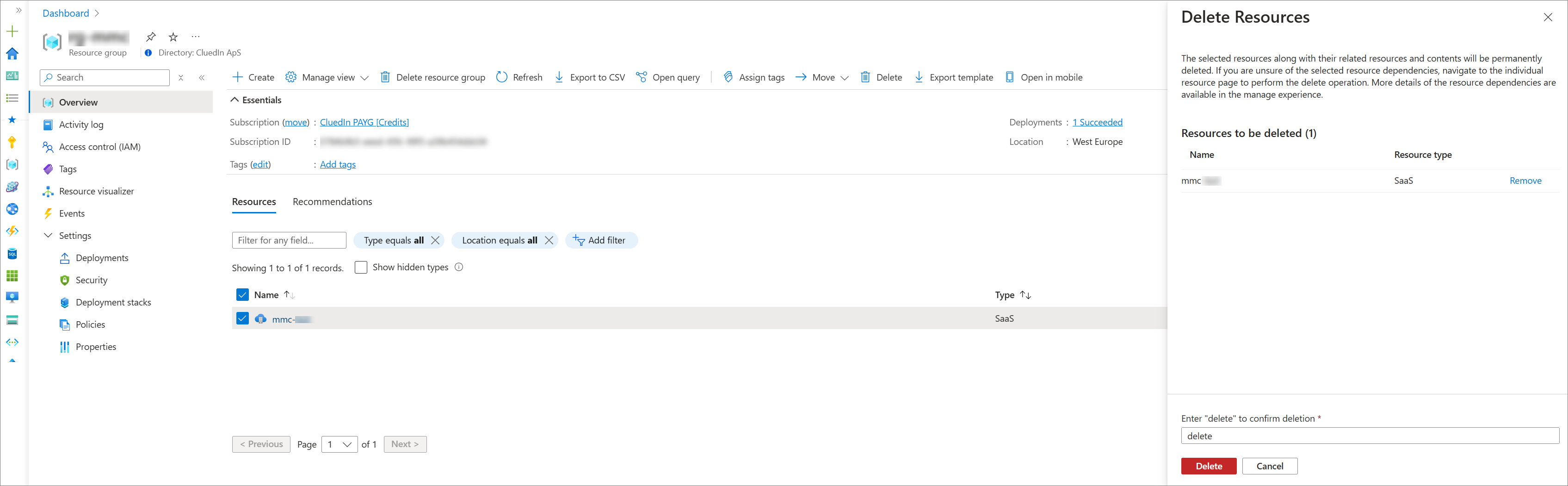Viewport: 1568px width, 486px height.
Task: Click the Add filter button
Action: (601, 241)
